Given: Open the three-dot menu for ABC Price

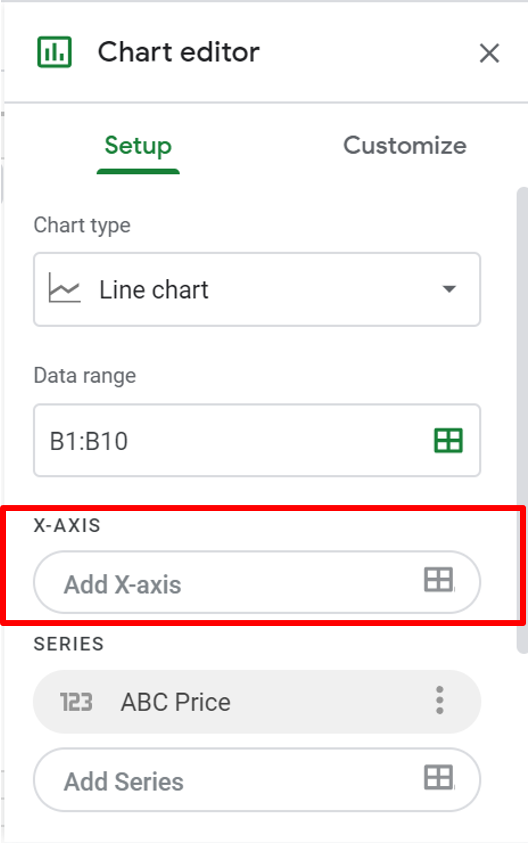Looking at the screenshot, I should tap(440, 700).
